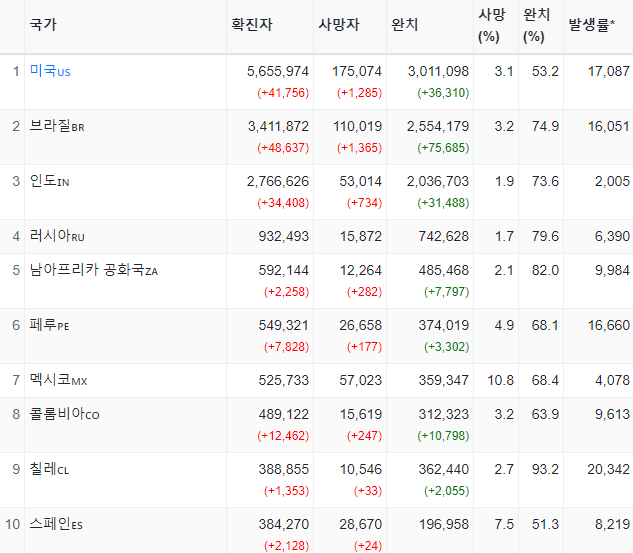633x553 pixels.
Task: Click the 완치 (%) column header
Action: [537, 25]
